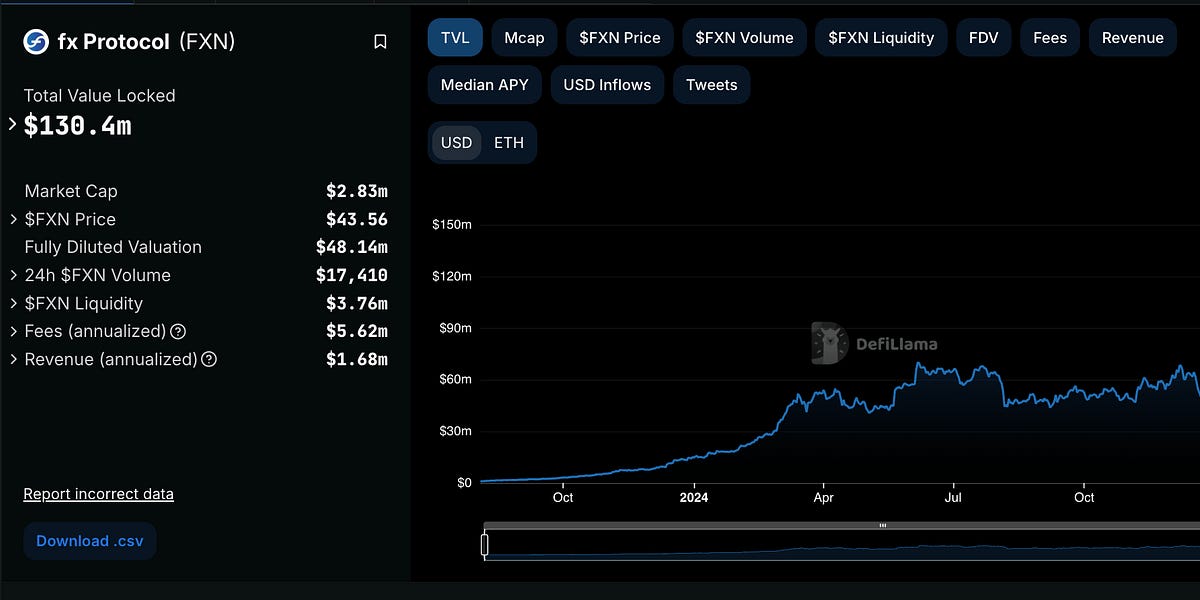Click the help icon beside Revenue (annualized)
The width and height of the screenshot is (1200, 600).
pyautogui.click(x=209, y=359)
